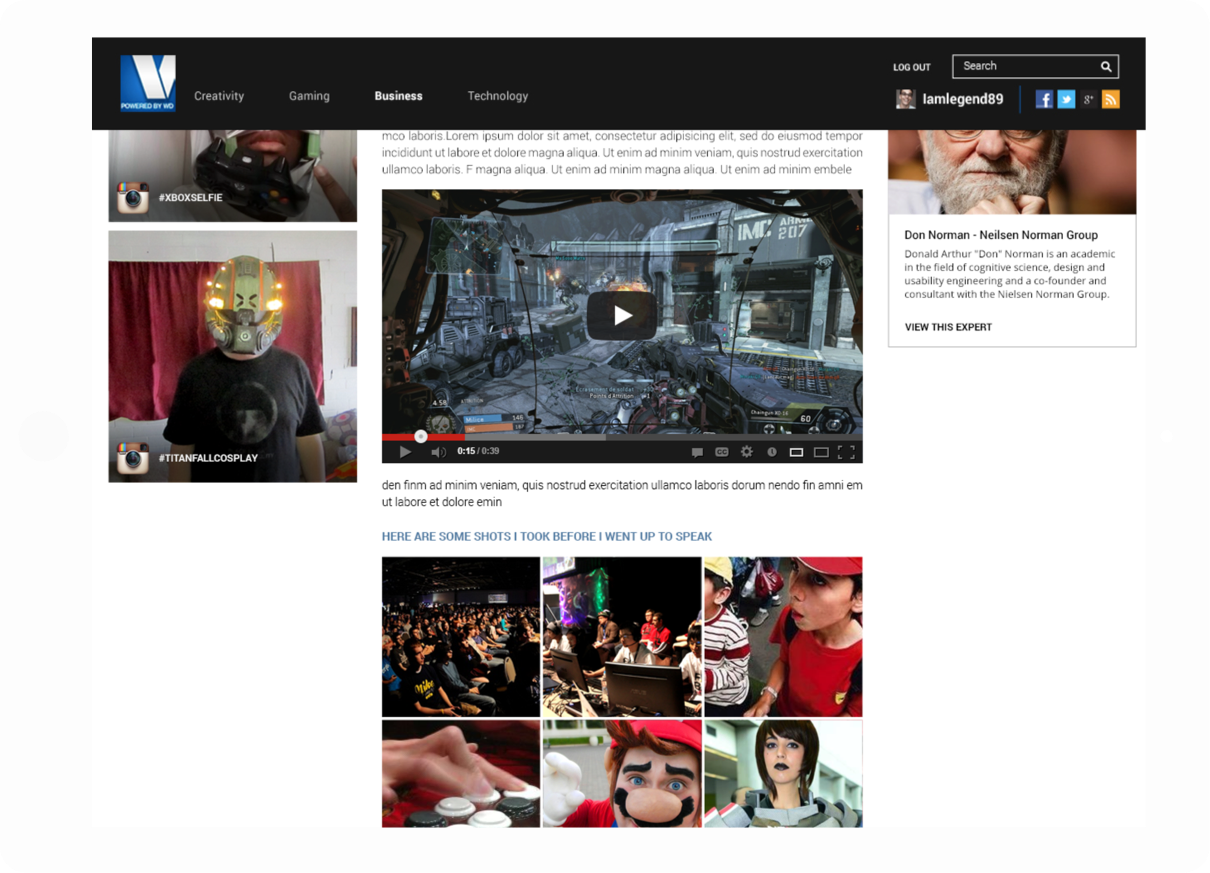The width and height of the screenshot is (1210, 873).
Task: Click the Facebook icon in the header
Action: pyautogui.click(x=1044, y=99)
